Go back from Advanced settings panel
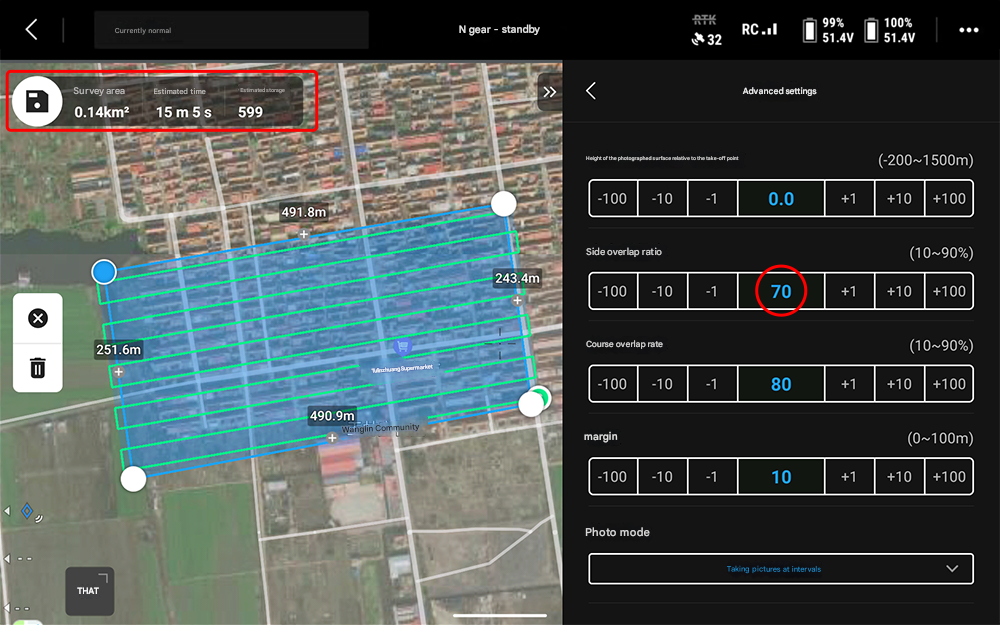Image resolution: width=1000 pixels, height=625 pixels. 591,91
